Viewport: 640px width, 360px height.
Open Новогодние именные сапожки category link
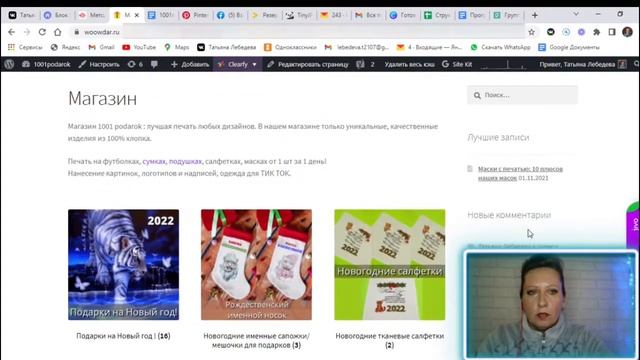coord(256,340)
